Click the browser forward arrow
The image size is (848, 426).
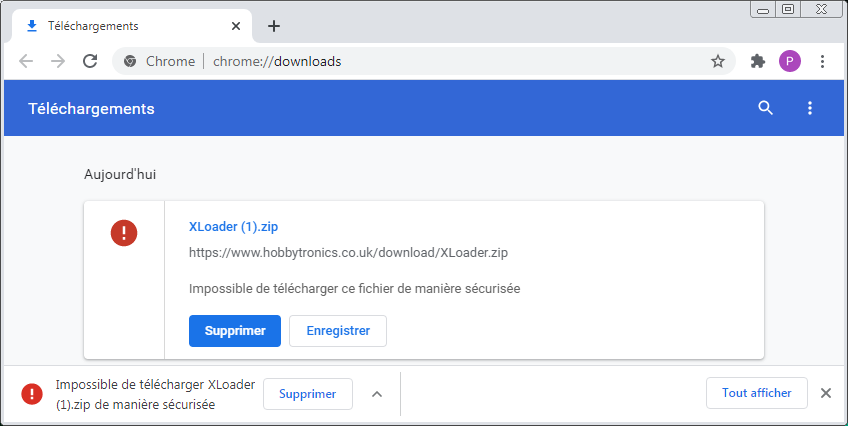coord(58,61)
